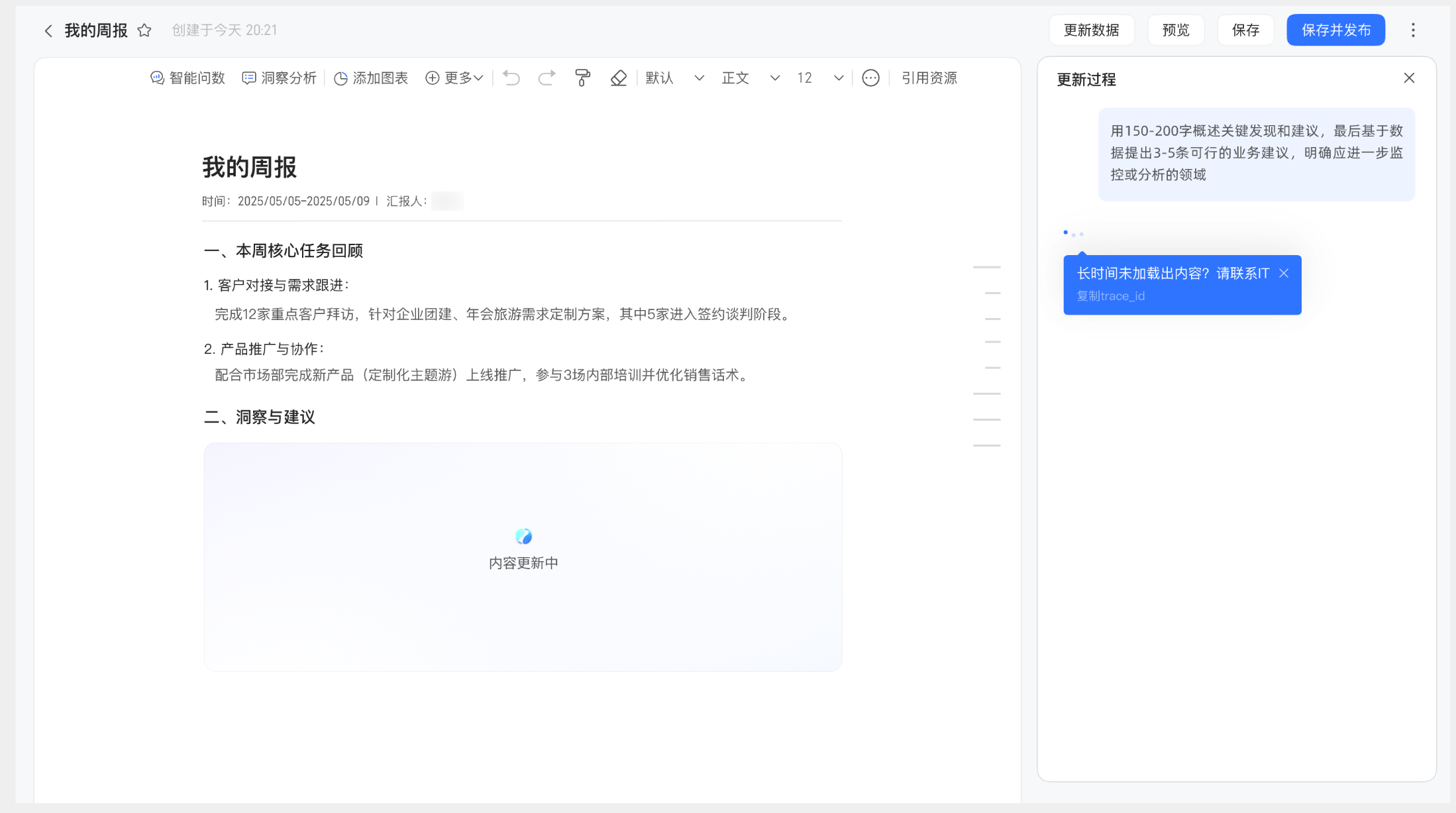Star the 我的周报 document as favorite
The image size is (1456, 813).
point(144,30)
